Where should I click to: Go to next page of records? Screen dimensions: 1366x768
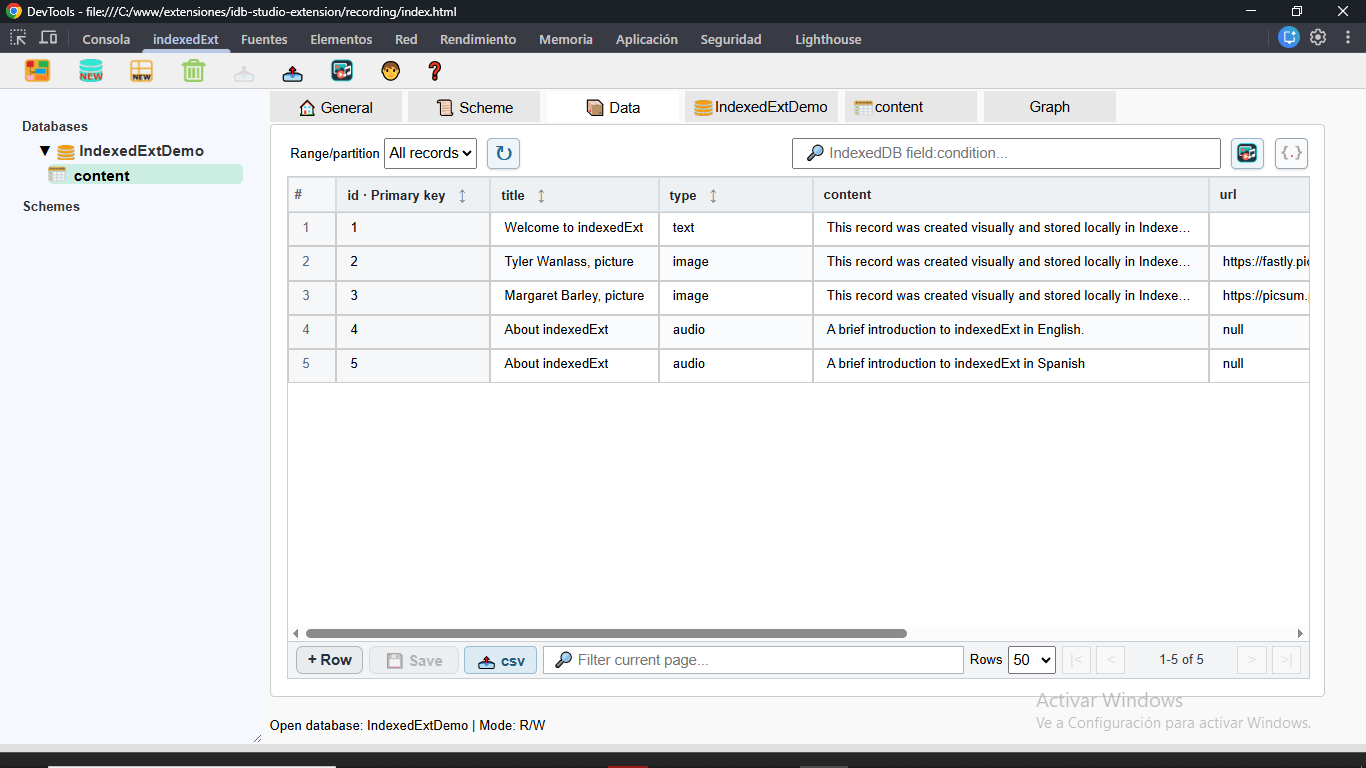point(1252,660)
